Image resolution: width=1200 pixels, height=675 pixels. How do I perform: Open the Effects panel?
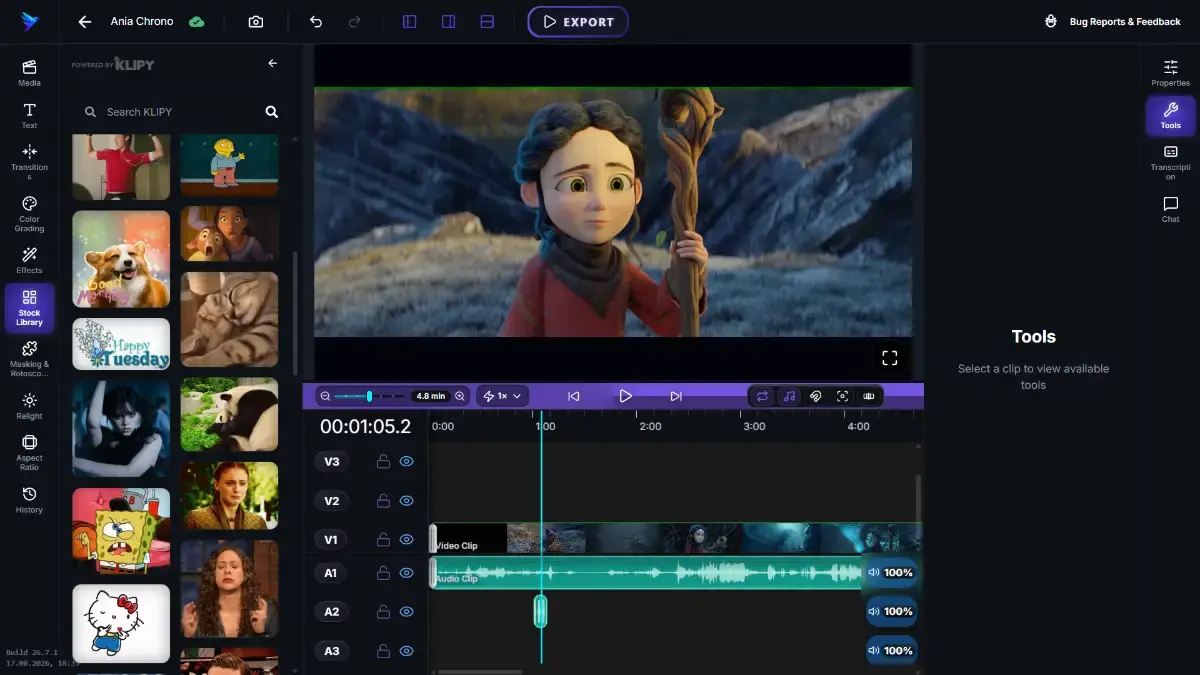pos(29,261)
